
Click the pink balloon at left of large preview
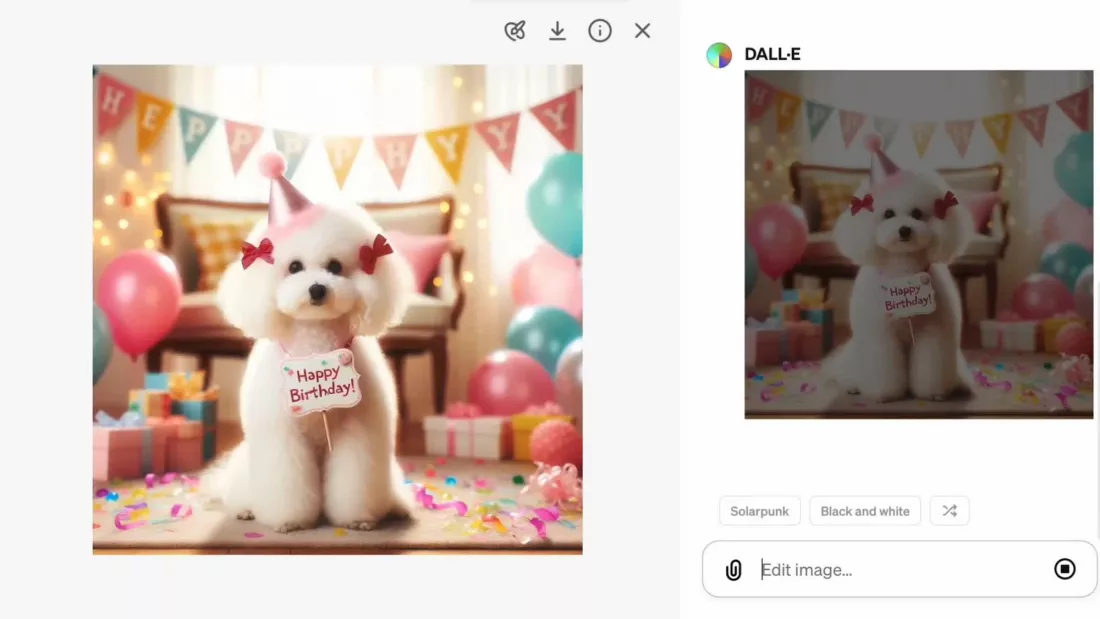point(139,300)
